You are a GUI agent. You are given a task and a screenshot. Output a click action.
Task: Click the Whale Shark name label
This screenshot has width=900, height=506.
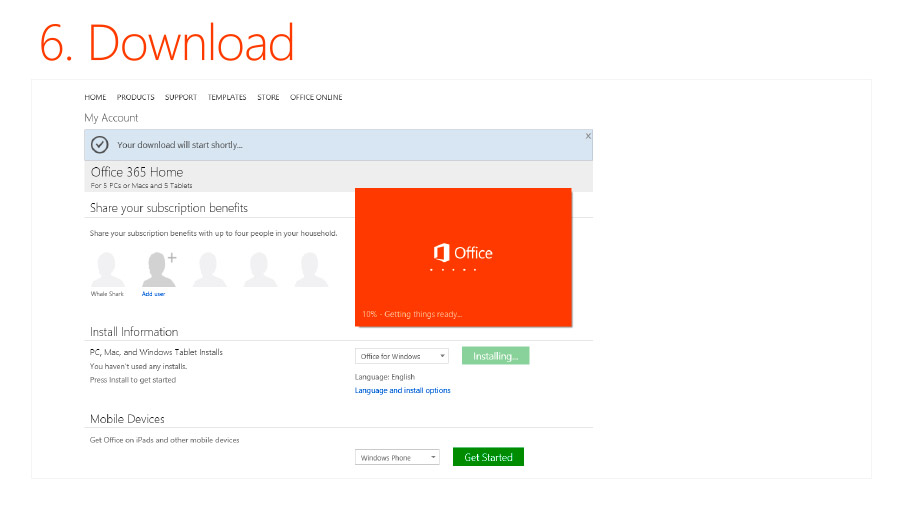click(x=107, y=294)
